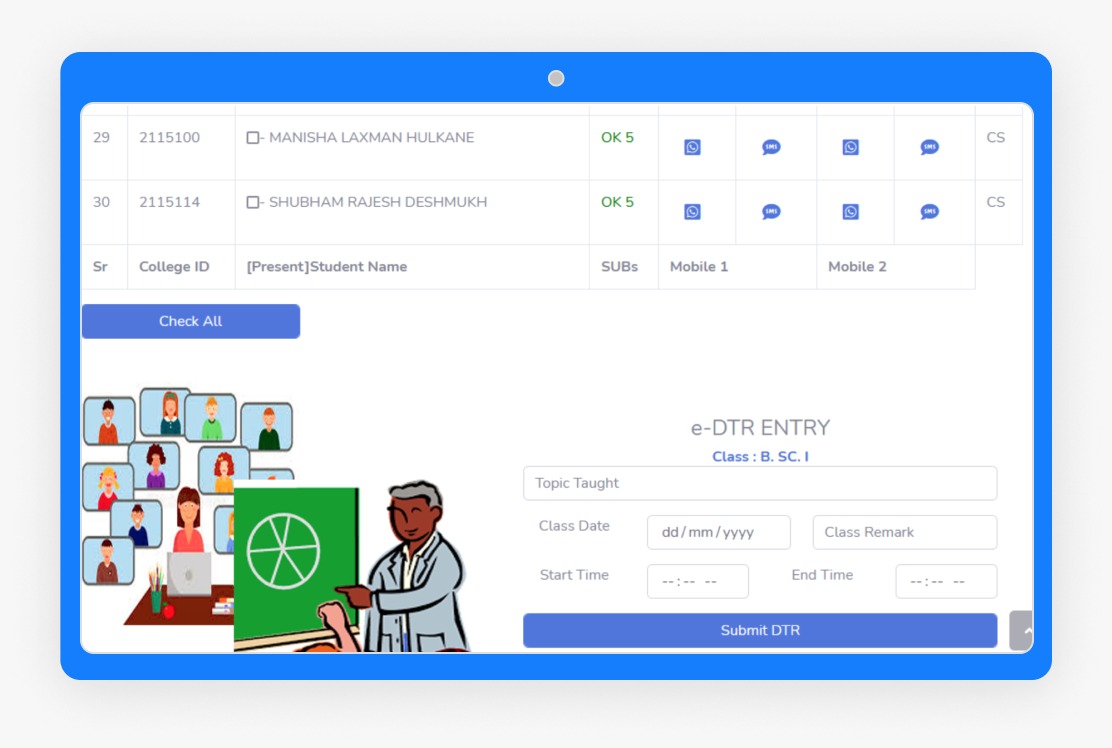The image size is (1112, 748).
Task: Open WhatsApp for Manisha Hulkane's Mobile 1
Action: (692, 147)
